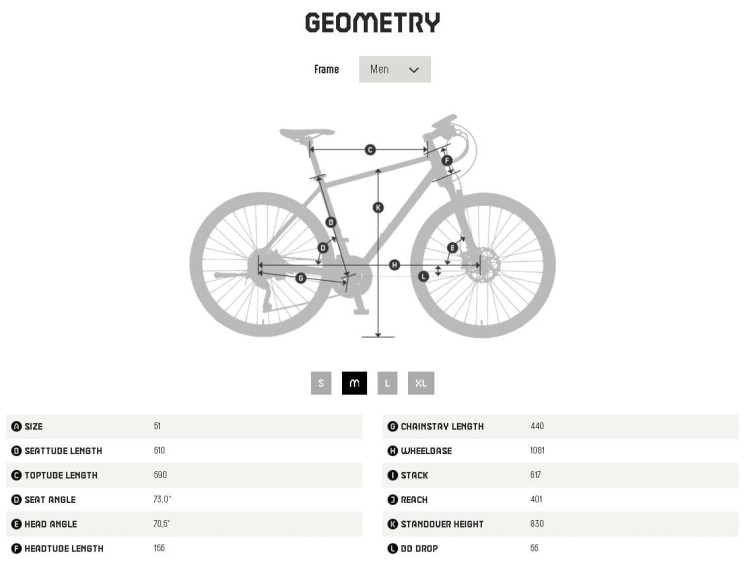
Task: Select standover height marker K in diagram
Action: coord(378,208)
